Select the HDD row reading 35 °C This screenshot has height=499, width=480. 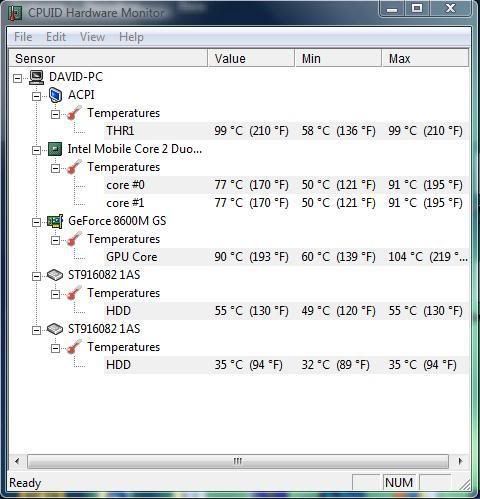[x=287, y=365]
